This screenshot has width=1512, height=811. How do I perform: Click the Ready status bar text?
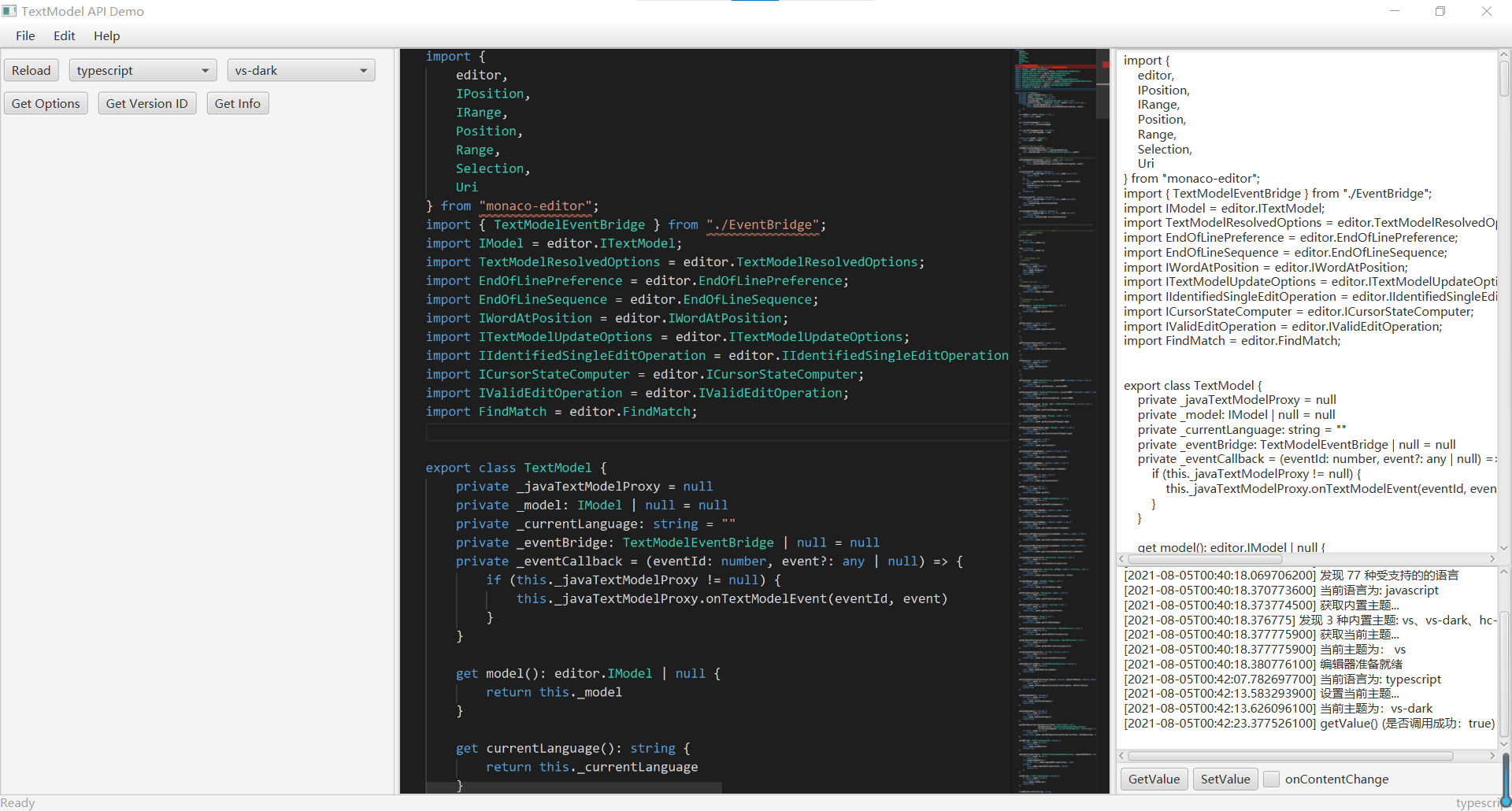(x=17, y=803)
